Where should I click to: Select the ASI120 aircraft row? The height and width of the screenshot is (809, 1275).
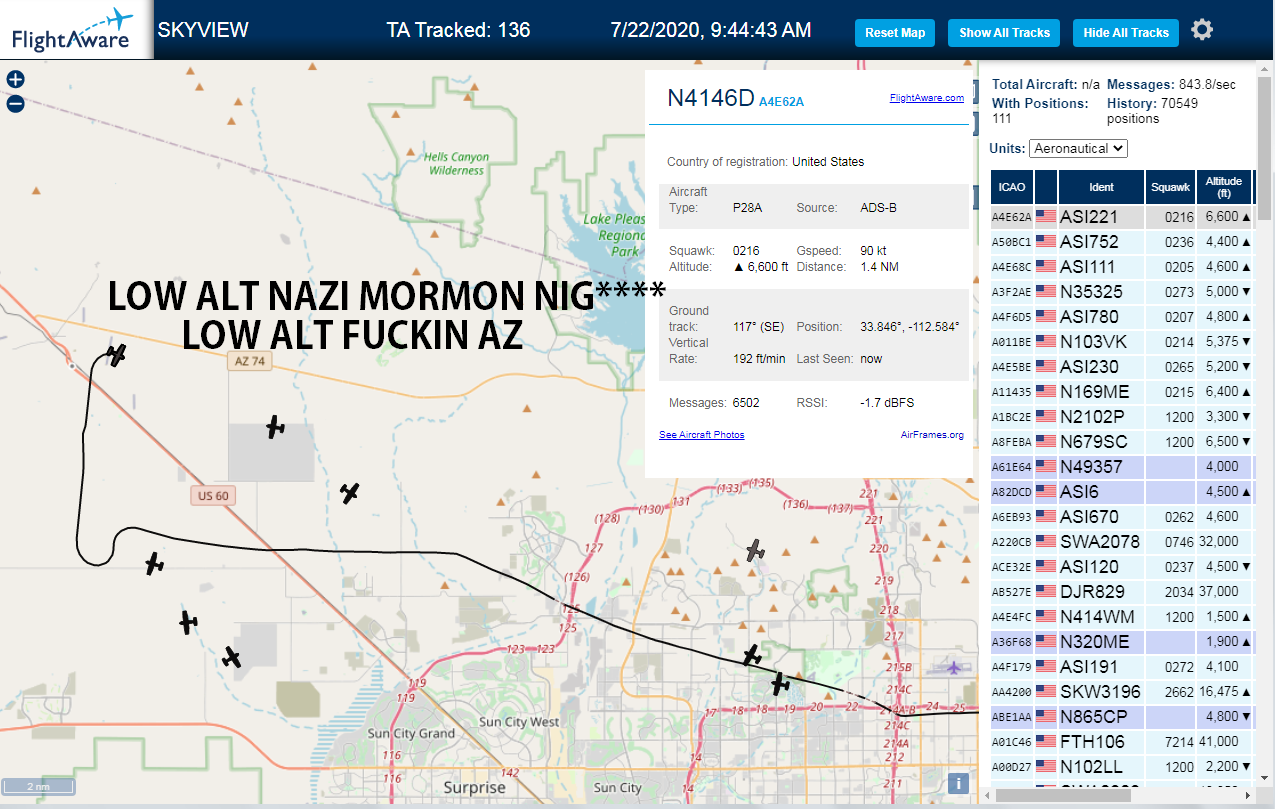point(1121,566)
